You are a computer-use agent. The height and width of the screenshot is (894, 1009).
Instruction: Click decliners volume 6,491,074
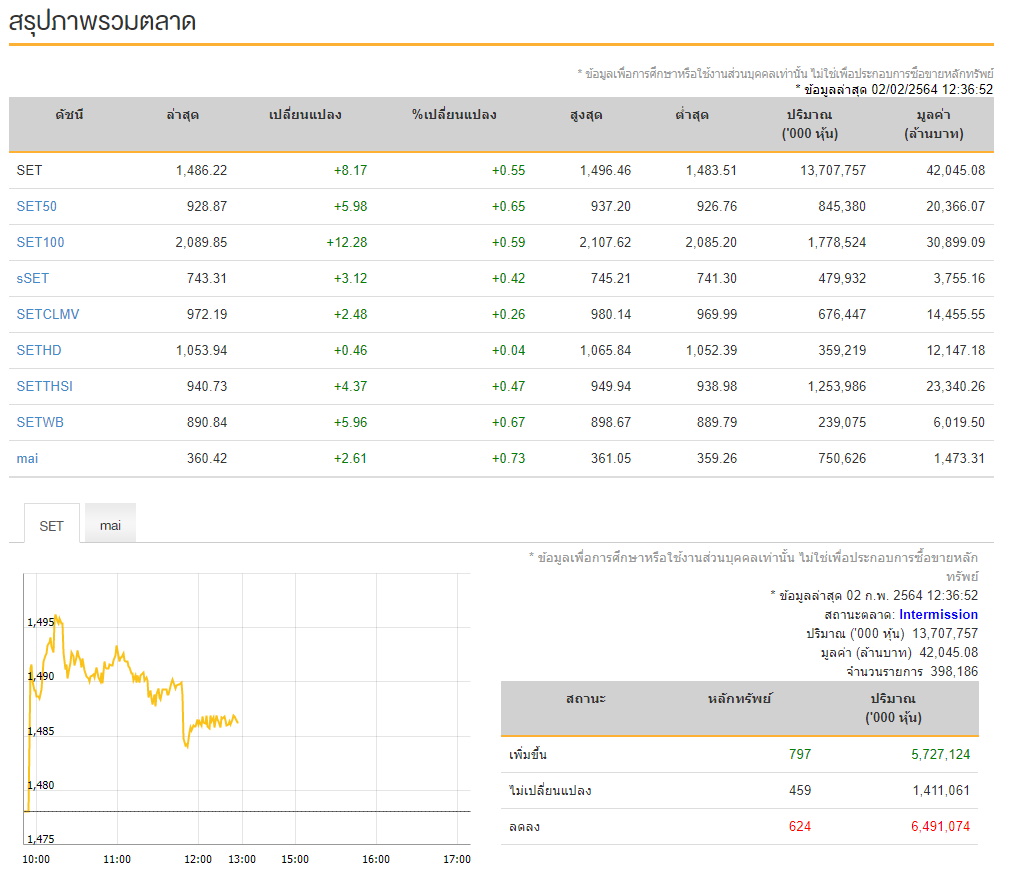[940, 826]
